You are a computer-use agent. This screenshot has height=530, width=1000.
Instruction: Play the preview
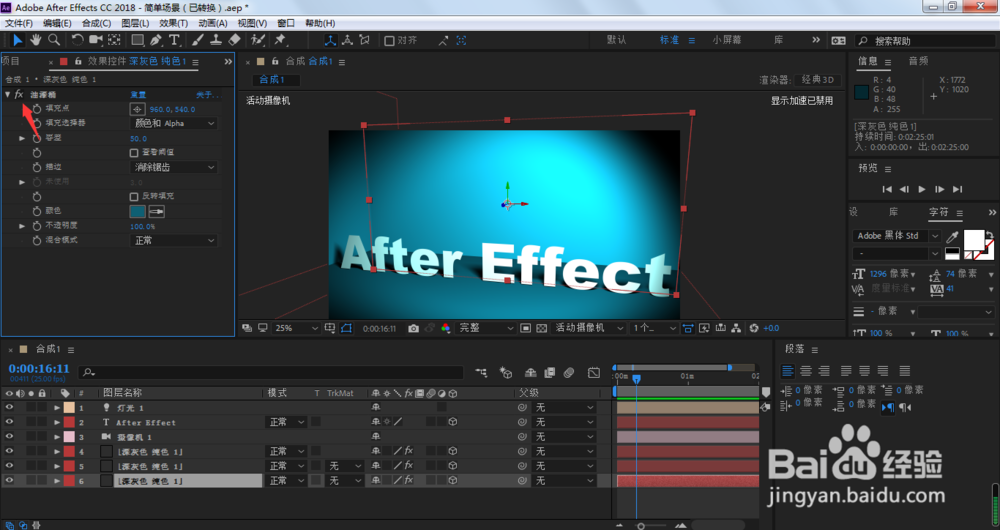coord(922,189)
